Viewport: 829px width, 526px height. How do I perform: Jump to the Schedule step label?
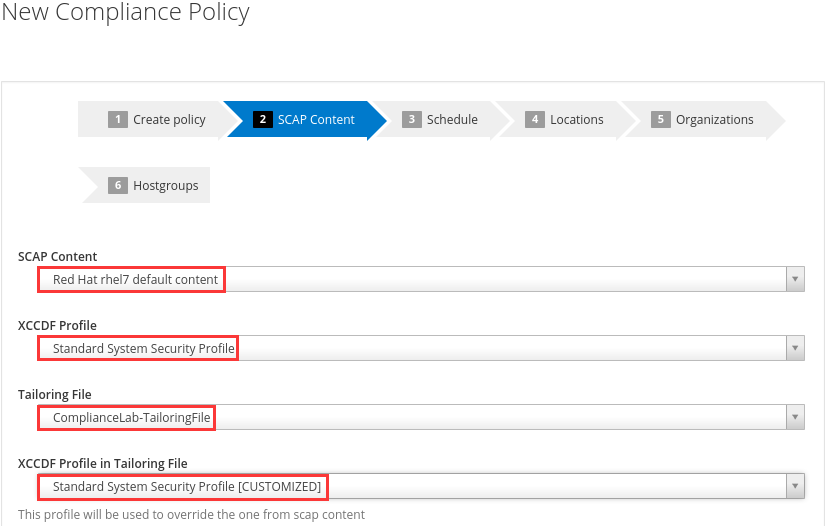[x=452, y=120]
